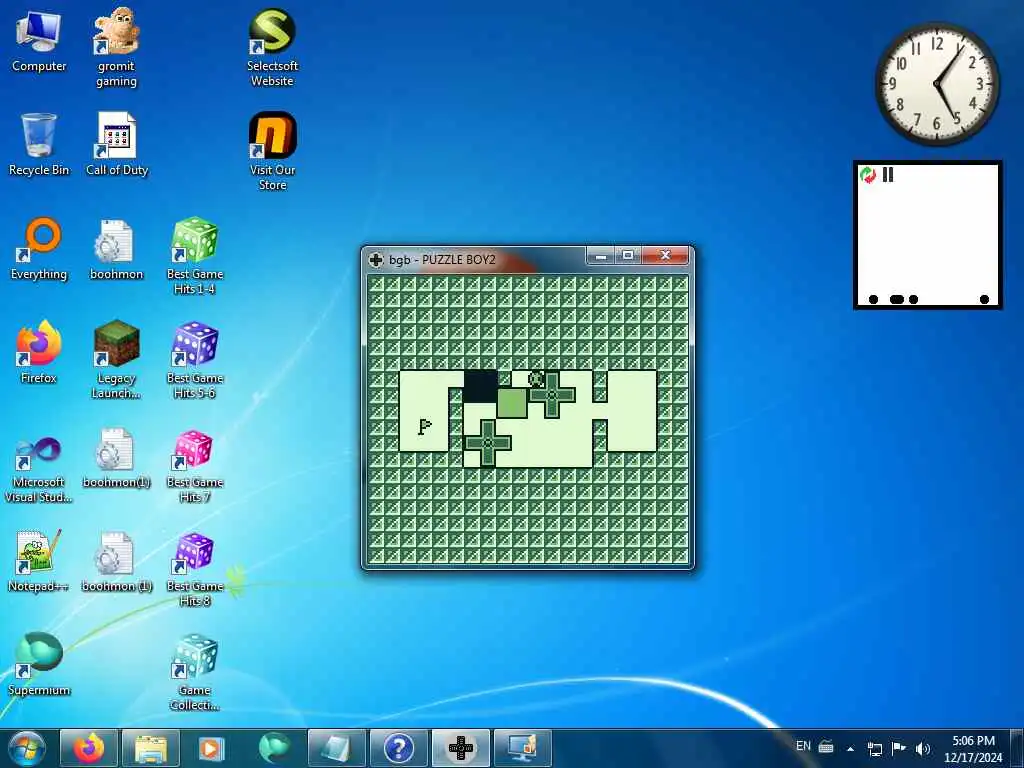Click the refresh arrows icon in the gadget

868,175
